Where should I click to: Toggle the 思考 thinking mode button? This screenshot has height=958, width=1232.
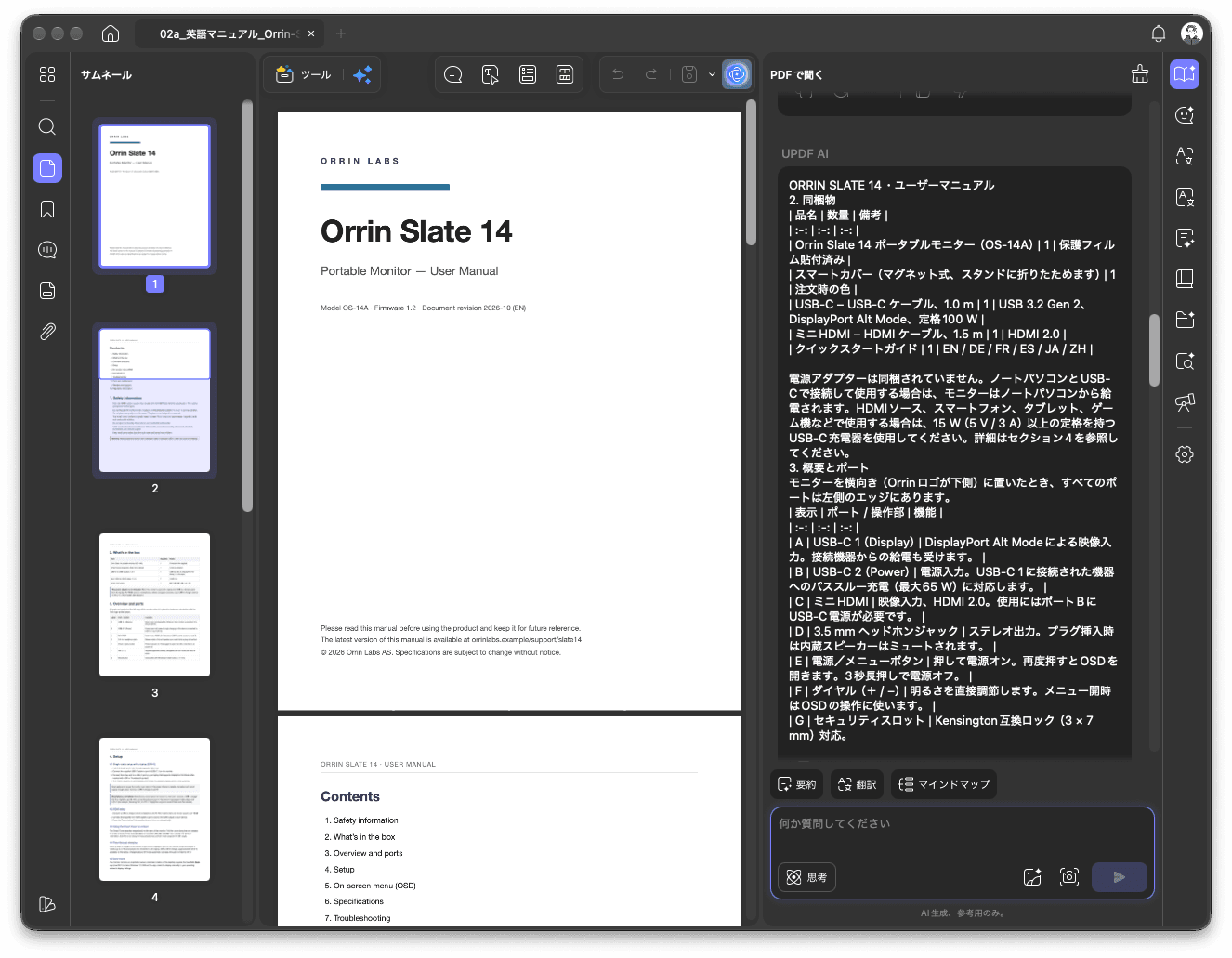[x=807, y=877]
